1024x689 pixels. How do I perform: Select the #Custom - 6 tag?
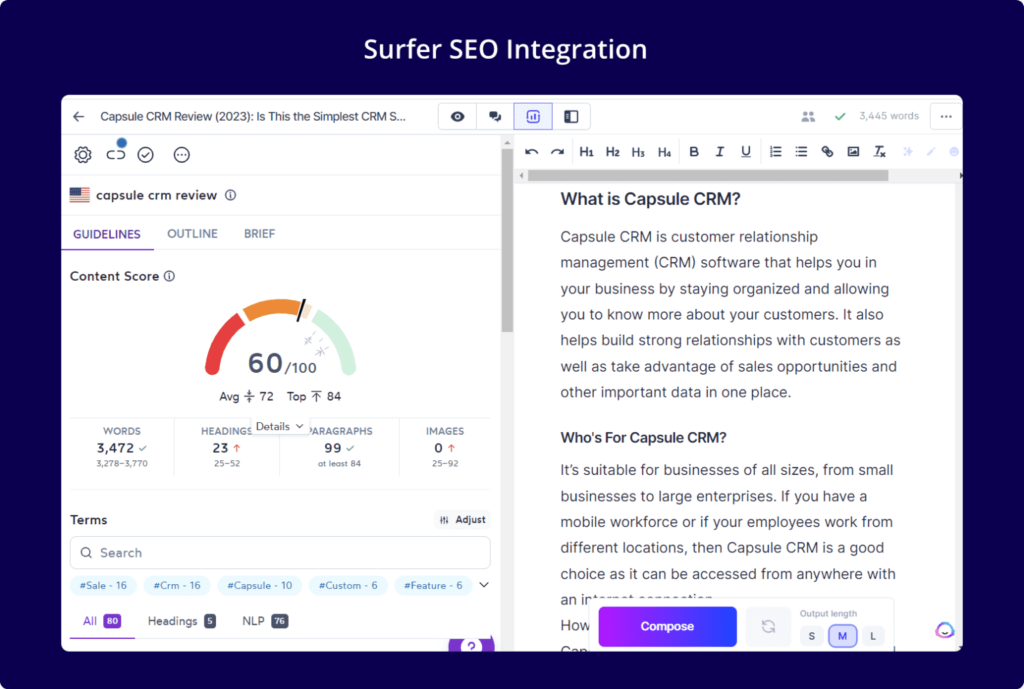coord(348,586)
